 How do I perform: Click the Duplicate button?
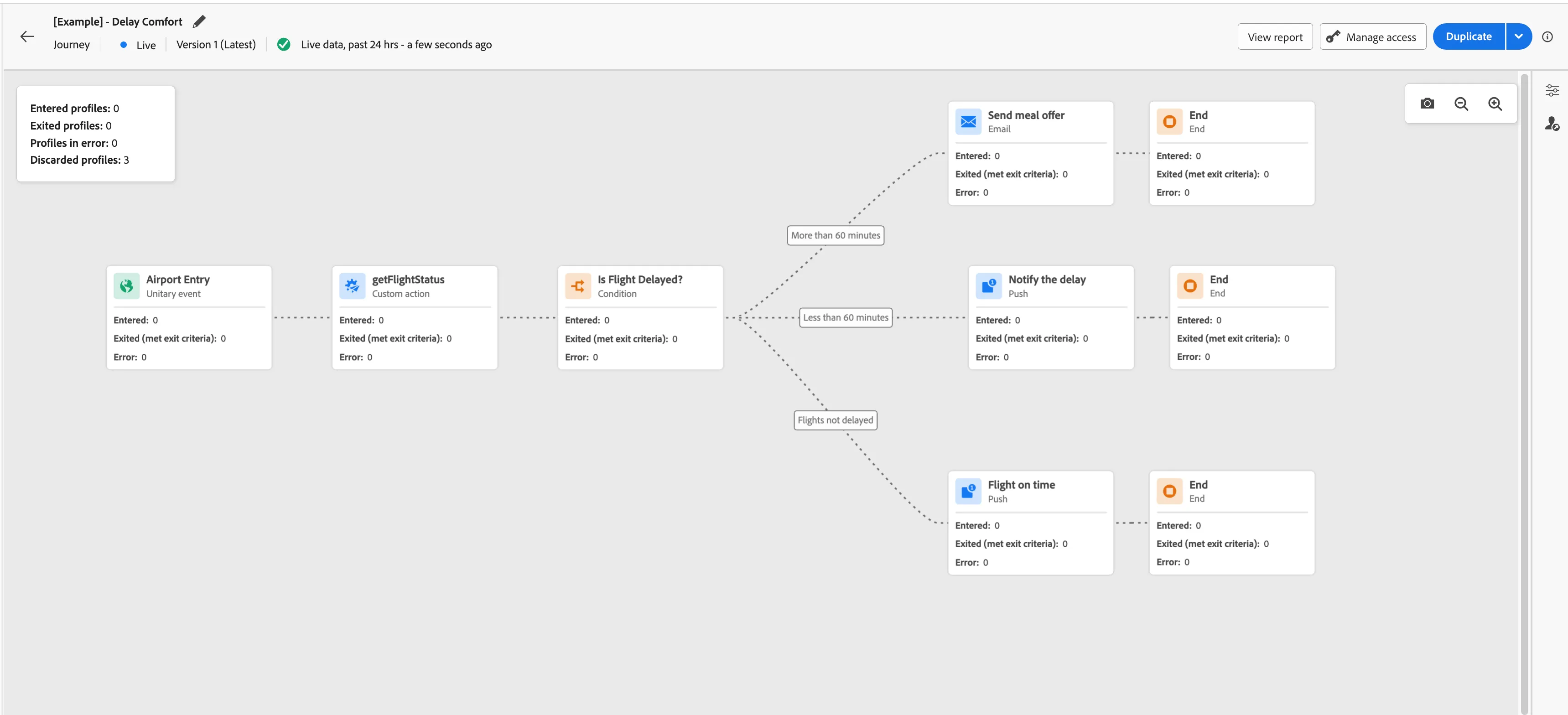[1469, 36]
